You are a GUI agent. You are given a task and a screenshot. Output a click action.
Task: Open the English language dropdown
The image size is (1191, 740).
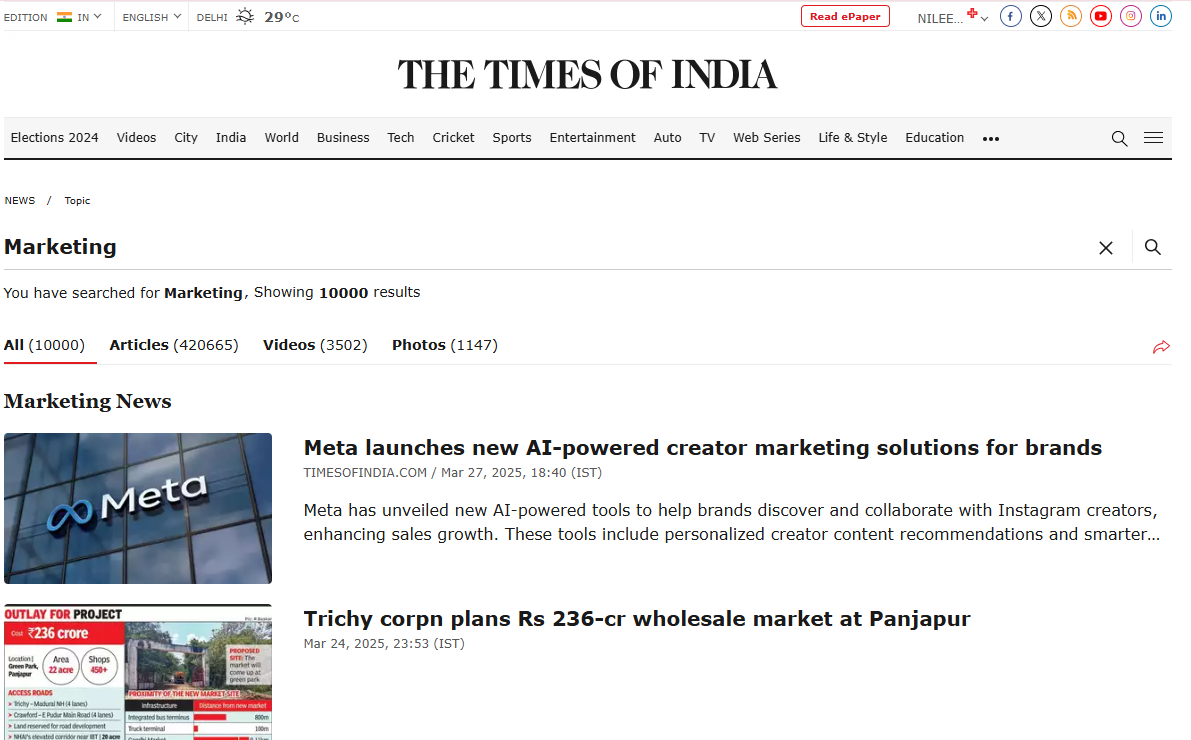pos(152,17)
